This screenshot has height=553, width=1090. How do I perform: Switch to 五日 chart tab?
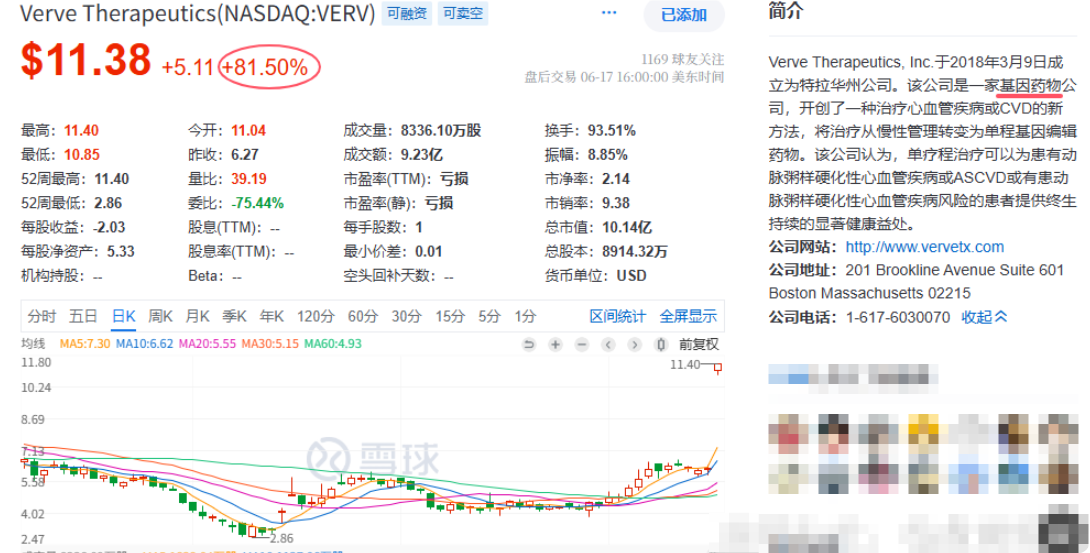(83, 317)
